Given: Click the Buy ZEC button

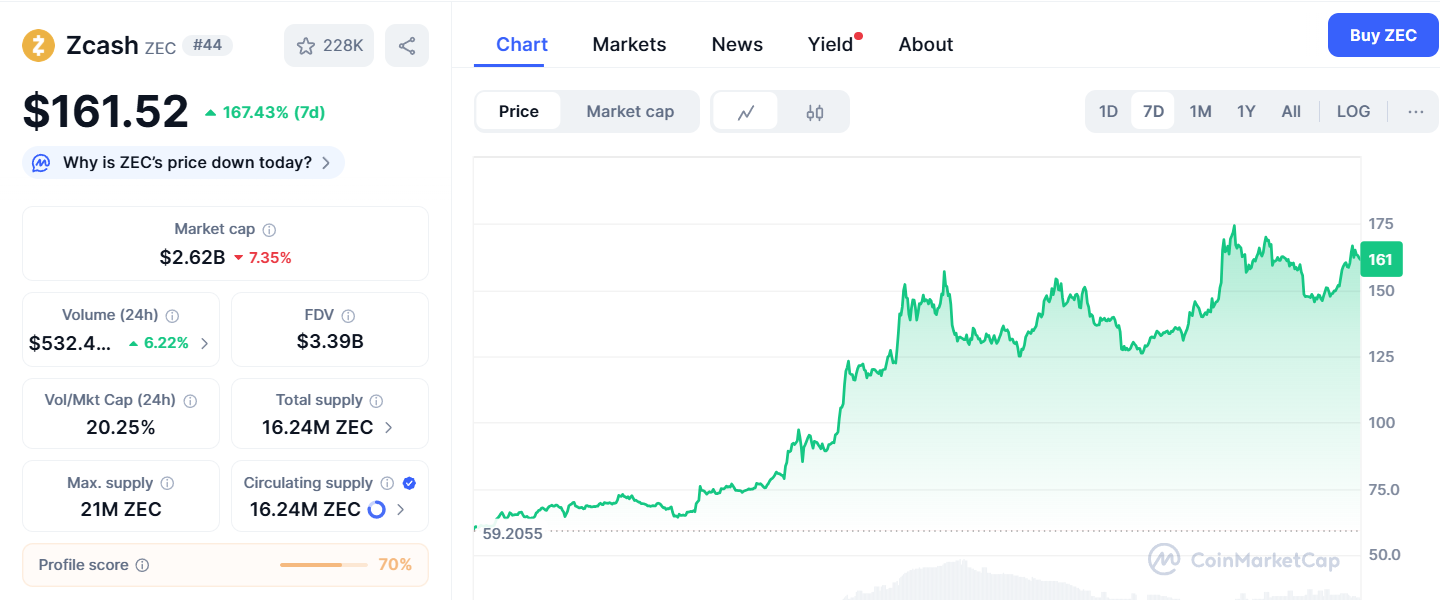Looking at the screenshot, I should 1382,36.
